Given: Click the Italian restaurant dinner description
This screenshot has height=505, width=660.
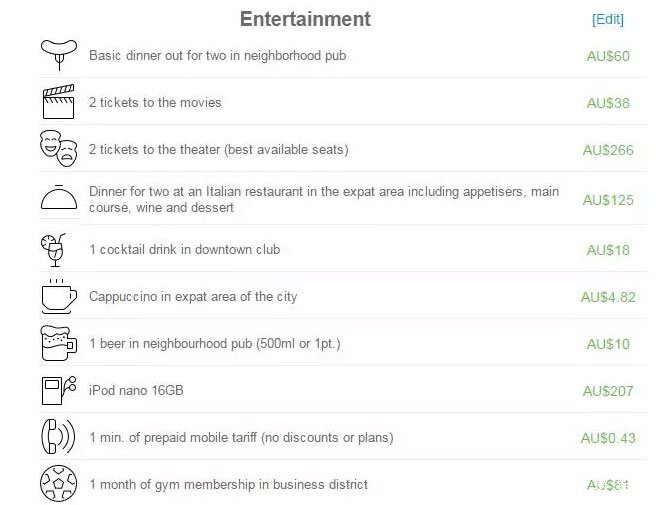Looking at the screenshot, I should coord(324,199).
